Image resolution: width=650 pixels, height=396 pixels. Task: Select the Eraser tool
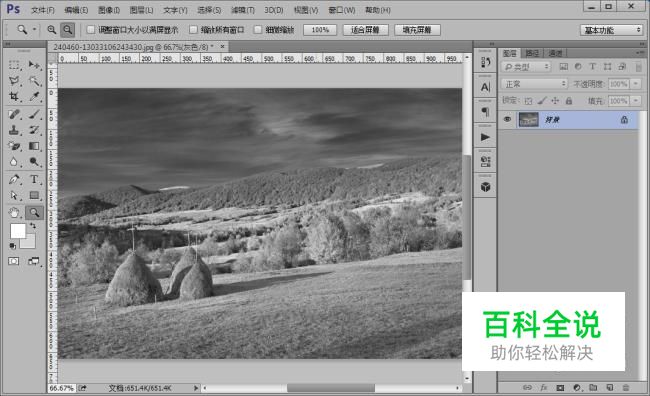[x=14, y=146]
